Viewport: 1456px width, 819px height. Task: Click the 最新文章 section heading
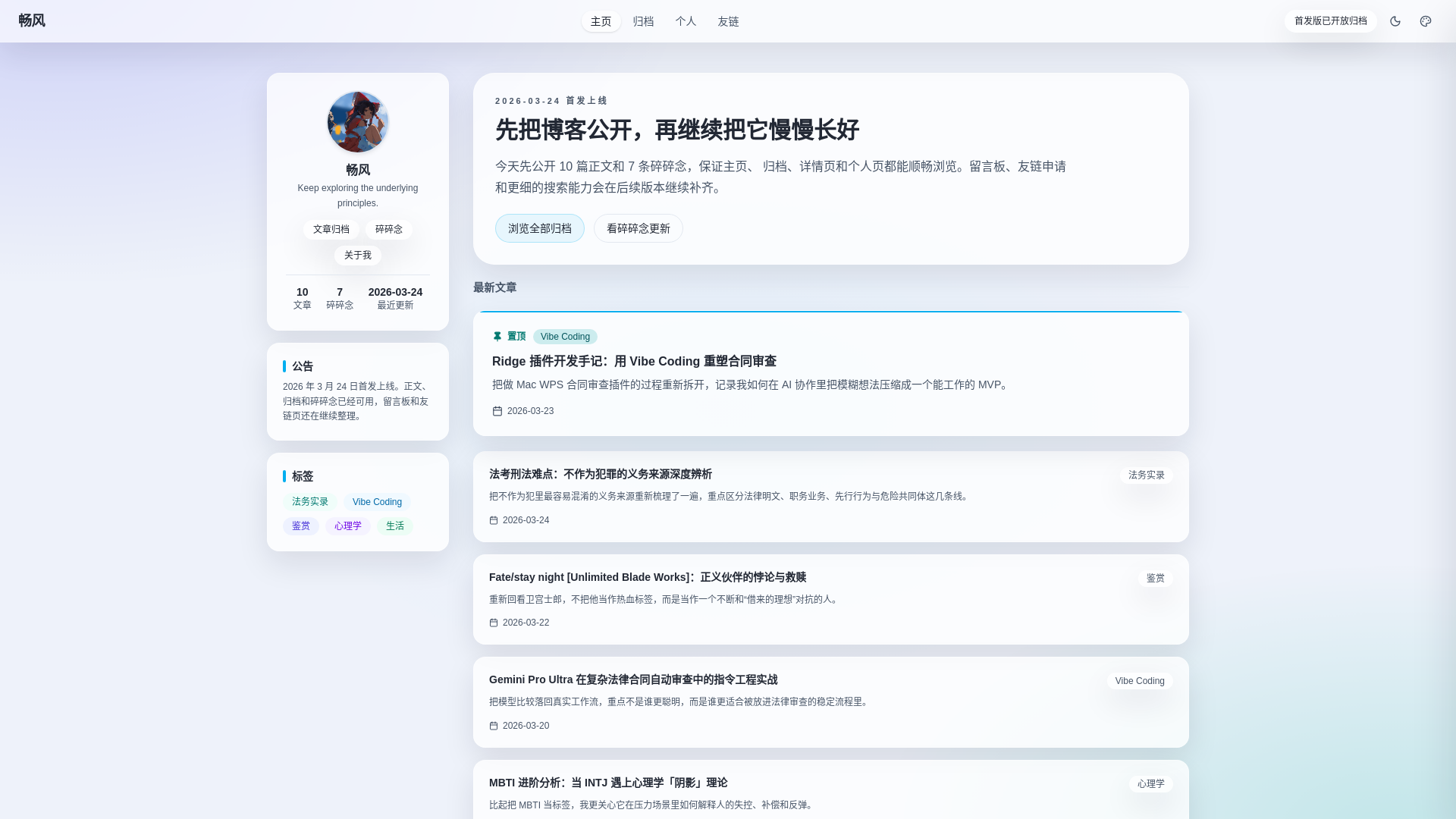coord(495,287)
